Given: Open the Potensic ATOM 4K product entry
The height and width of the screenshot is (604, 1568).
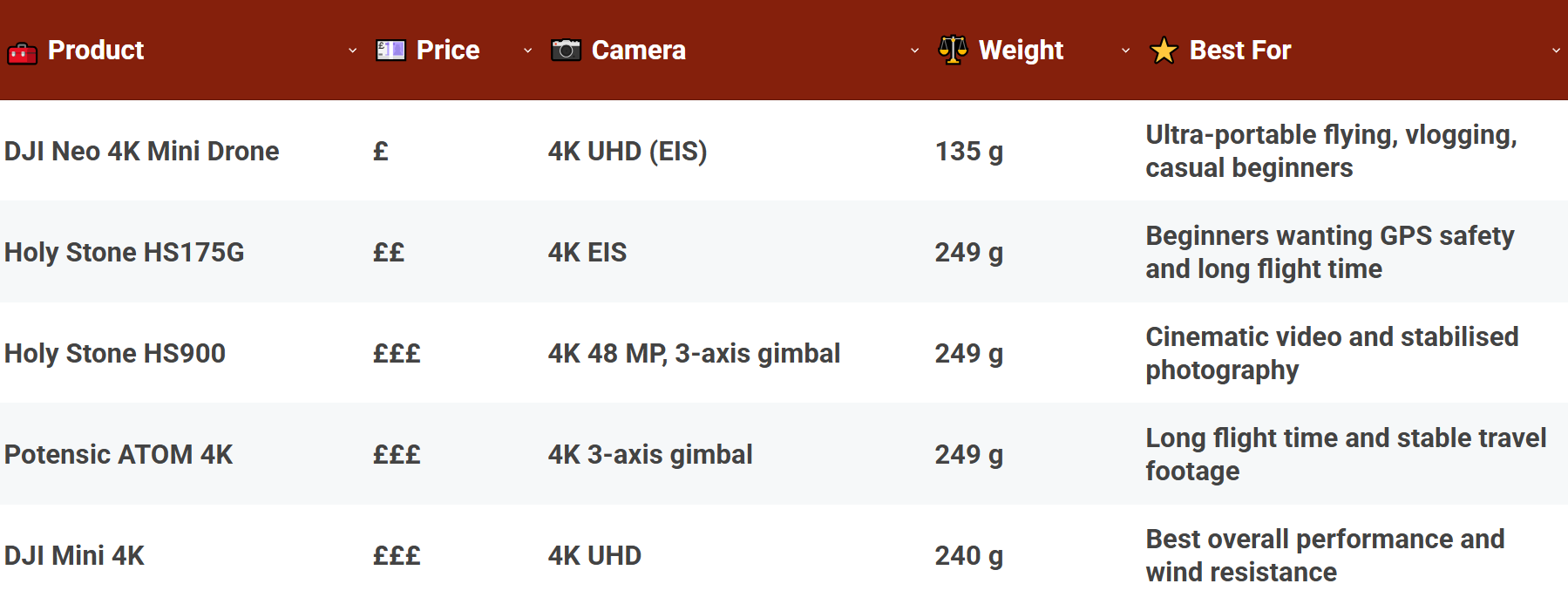Looking at the screenshot, I should click(x=118, y=454).
